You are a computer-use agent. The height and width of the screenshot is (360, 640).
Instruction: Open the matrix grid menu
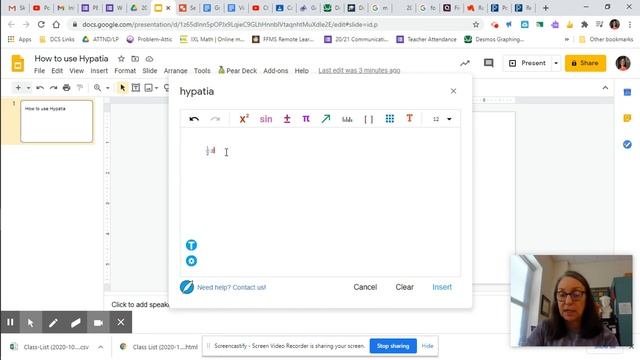point(390,119)
